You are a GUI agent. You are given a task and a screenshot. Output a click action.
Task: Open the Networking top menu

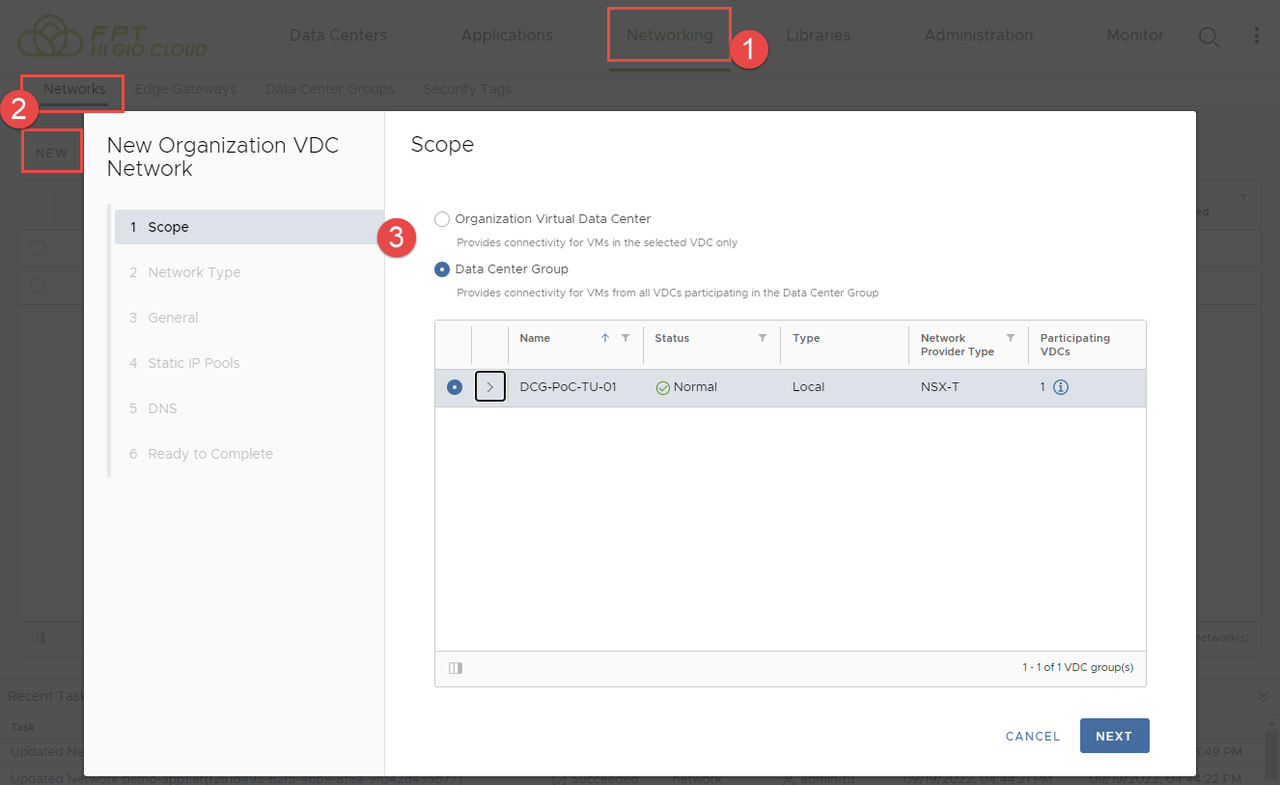[x=669, y=35]
